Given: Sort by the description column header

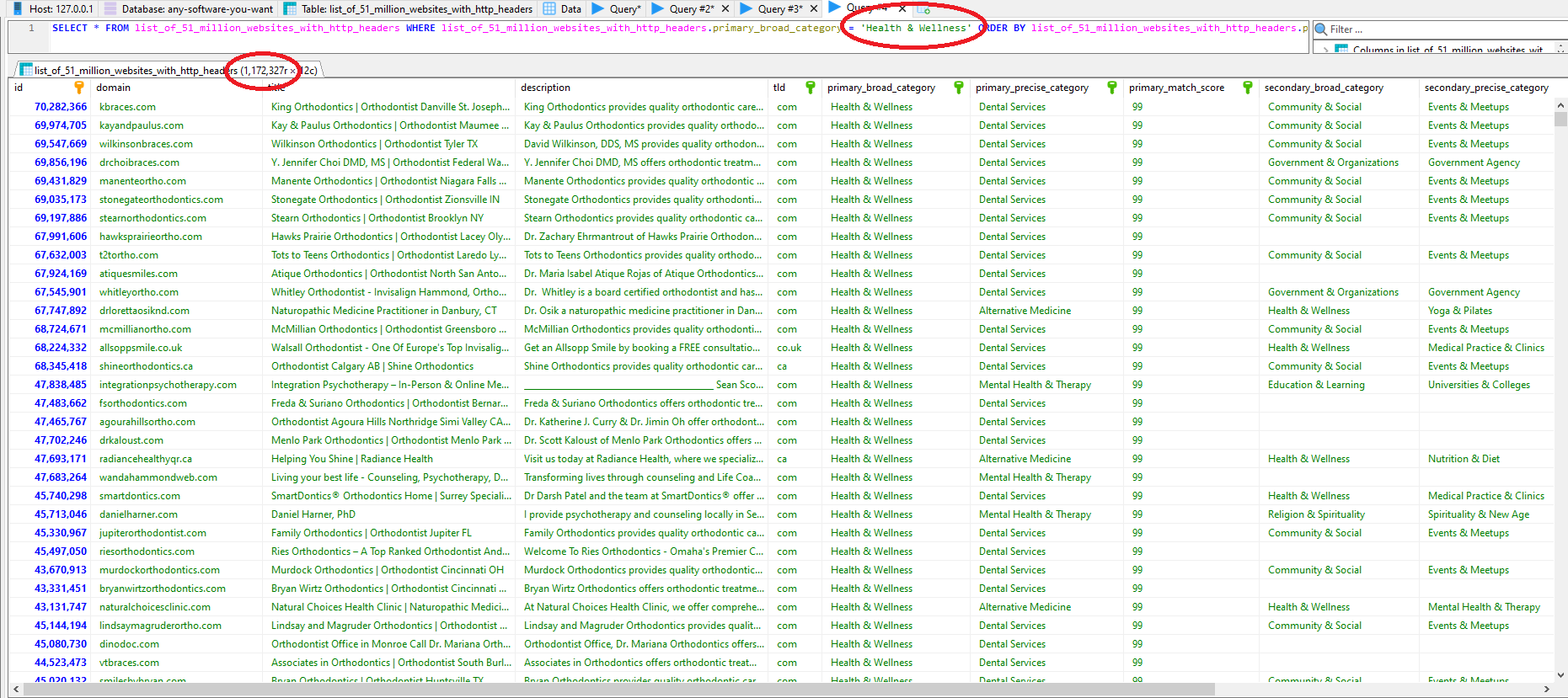Looking at the screenshot, I should [641, 88].
